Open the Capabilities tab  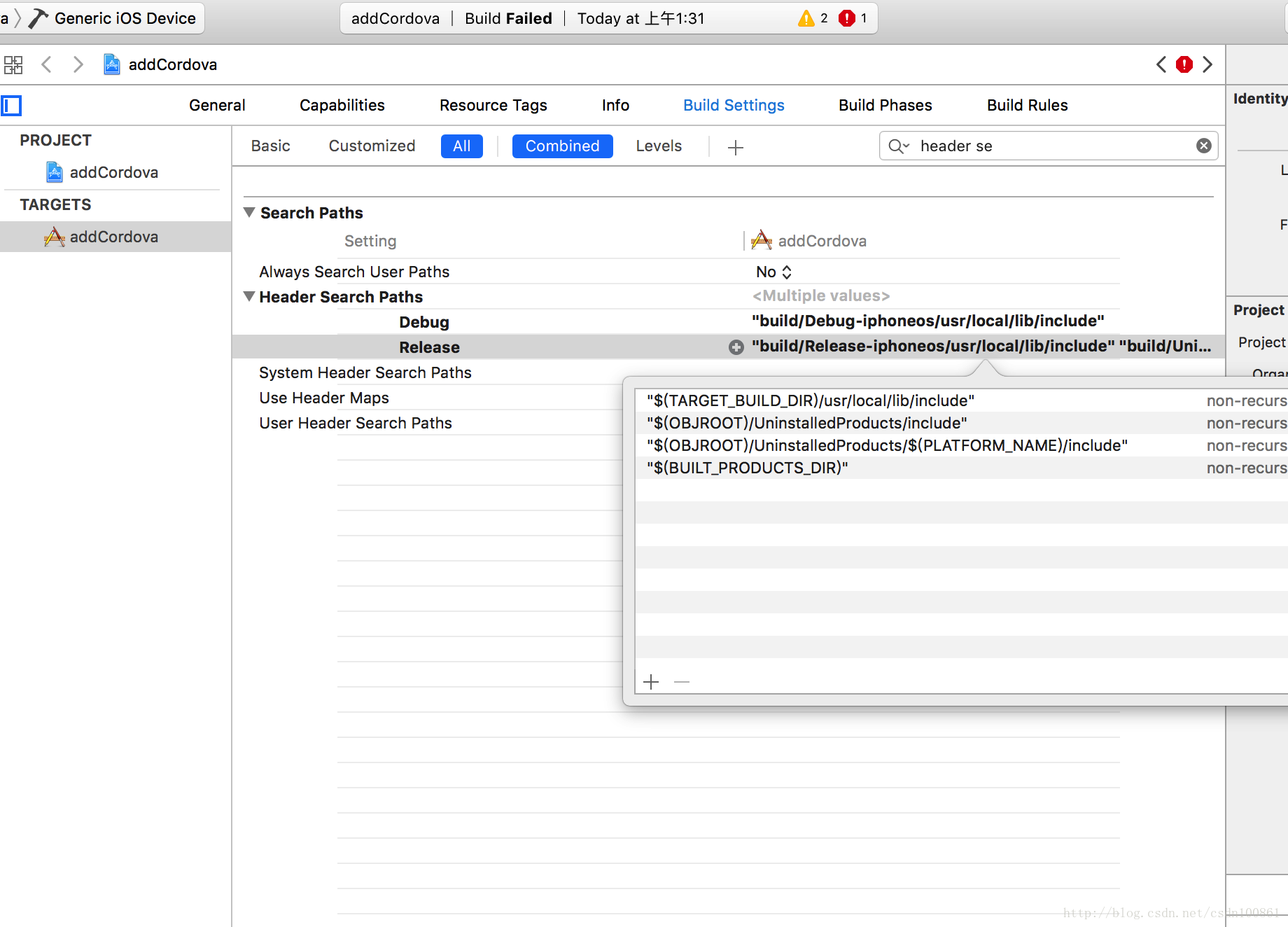point(342,105)
